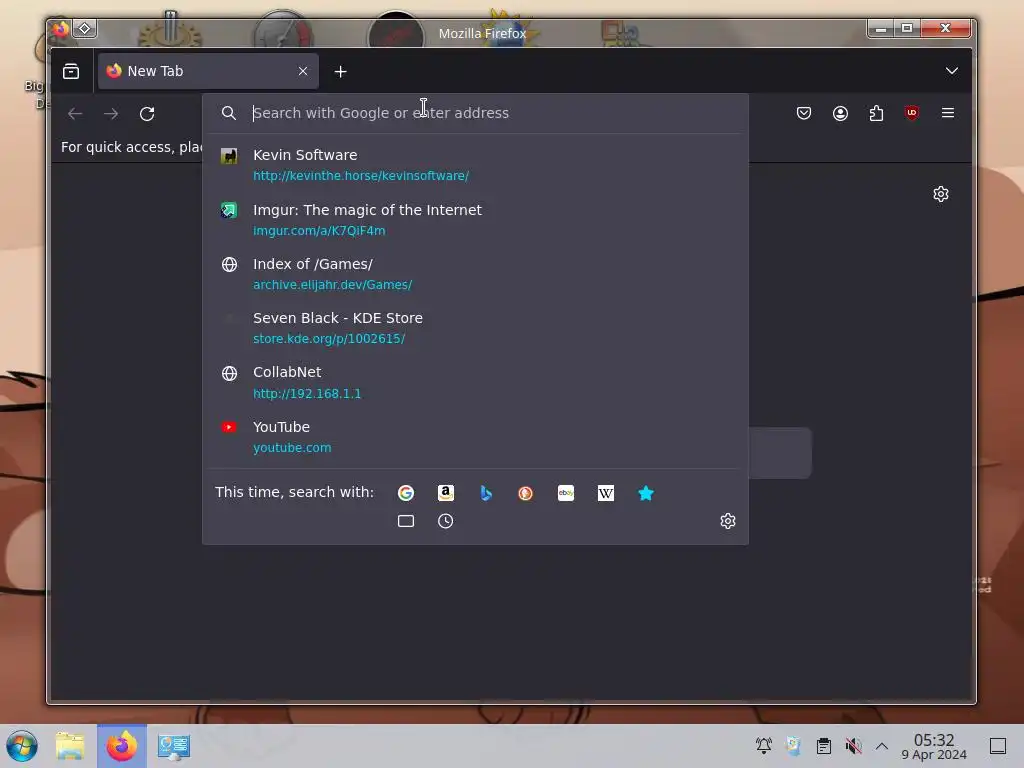This screenshot has width=1024, height=768.
Task: Open the Firefox View icon in tab bar
Action: [x=71, y=71]
